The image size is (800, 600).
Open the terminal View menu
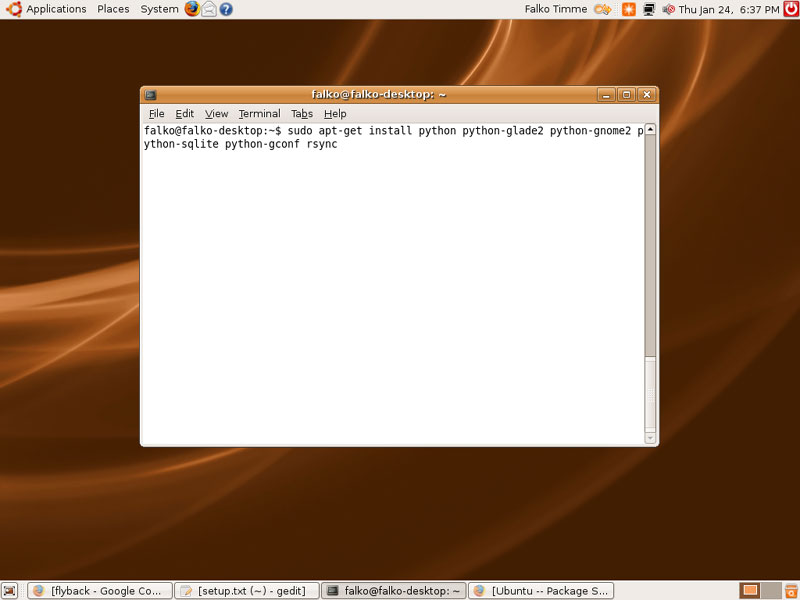tap(216, 114)
